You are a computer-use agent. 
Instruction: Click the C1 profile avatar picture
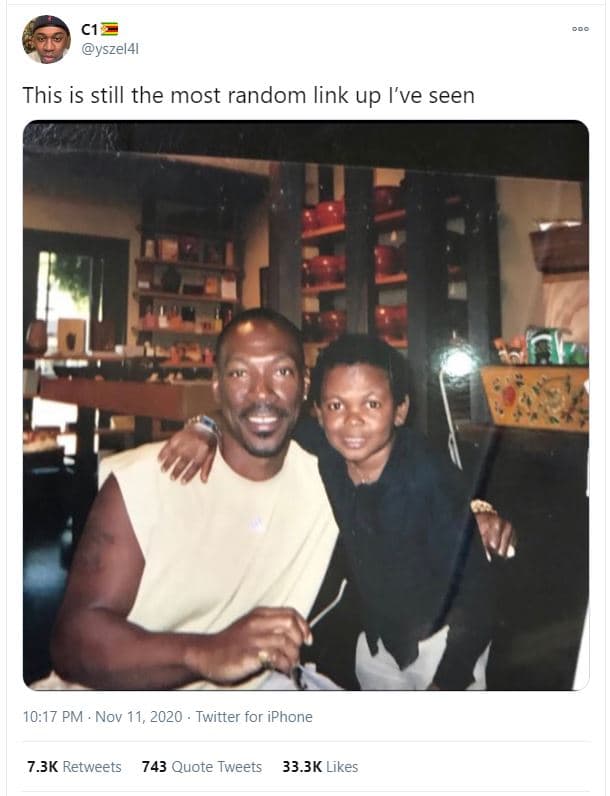(x=46, y=39)
